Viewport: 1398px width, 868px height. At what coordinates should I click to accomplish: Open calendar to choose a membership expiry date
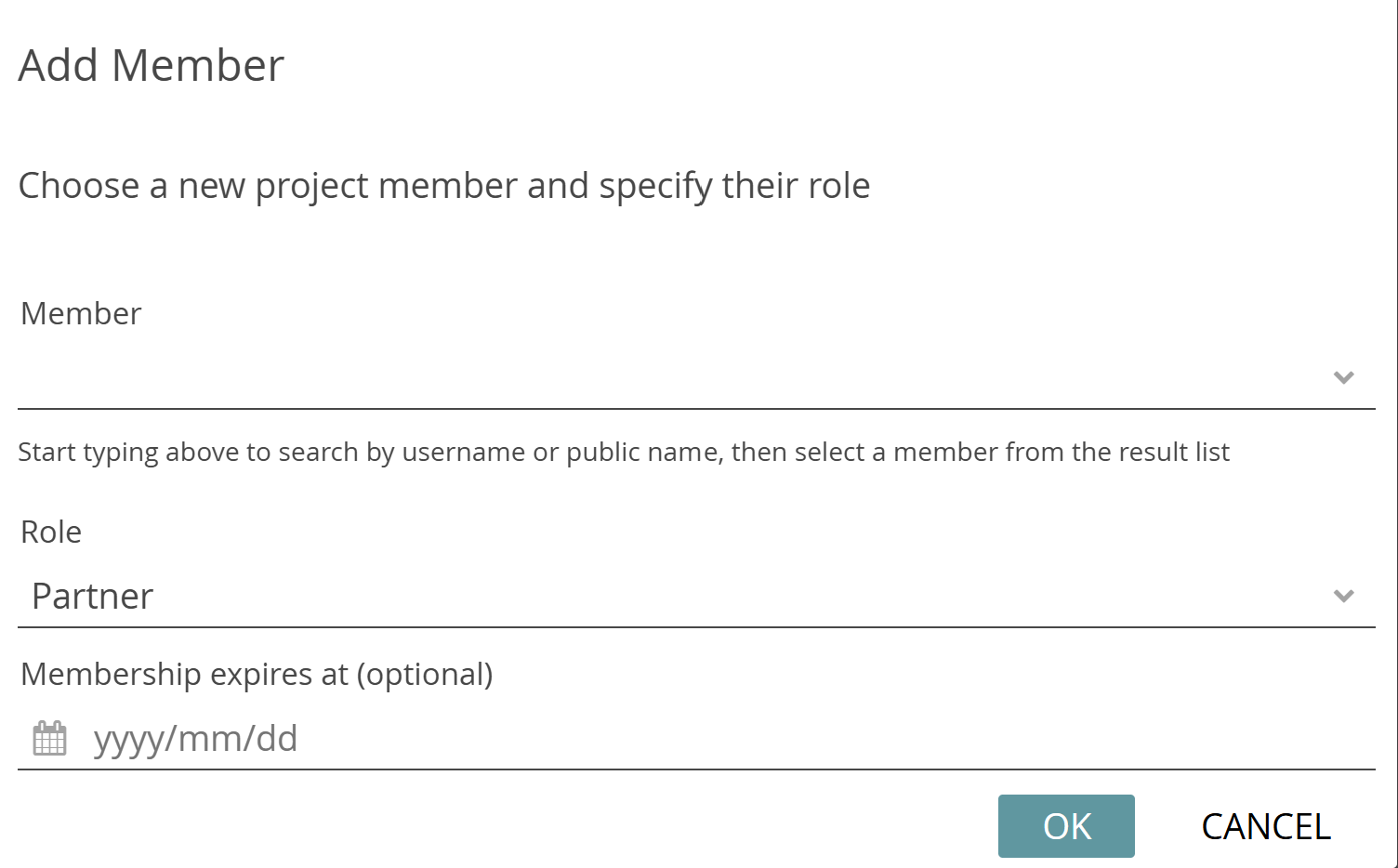47,737
